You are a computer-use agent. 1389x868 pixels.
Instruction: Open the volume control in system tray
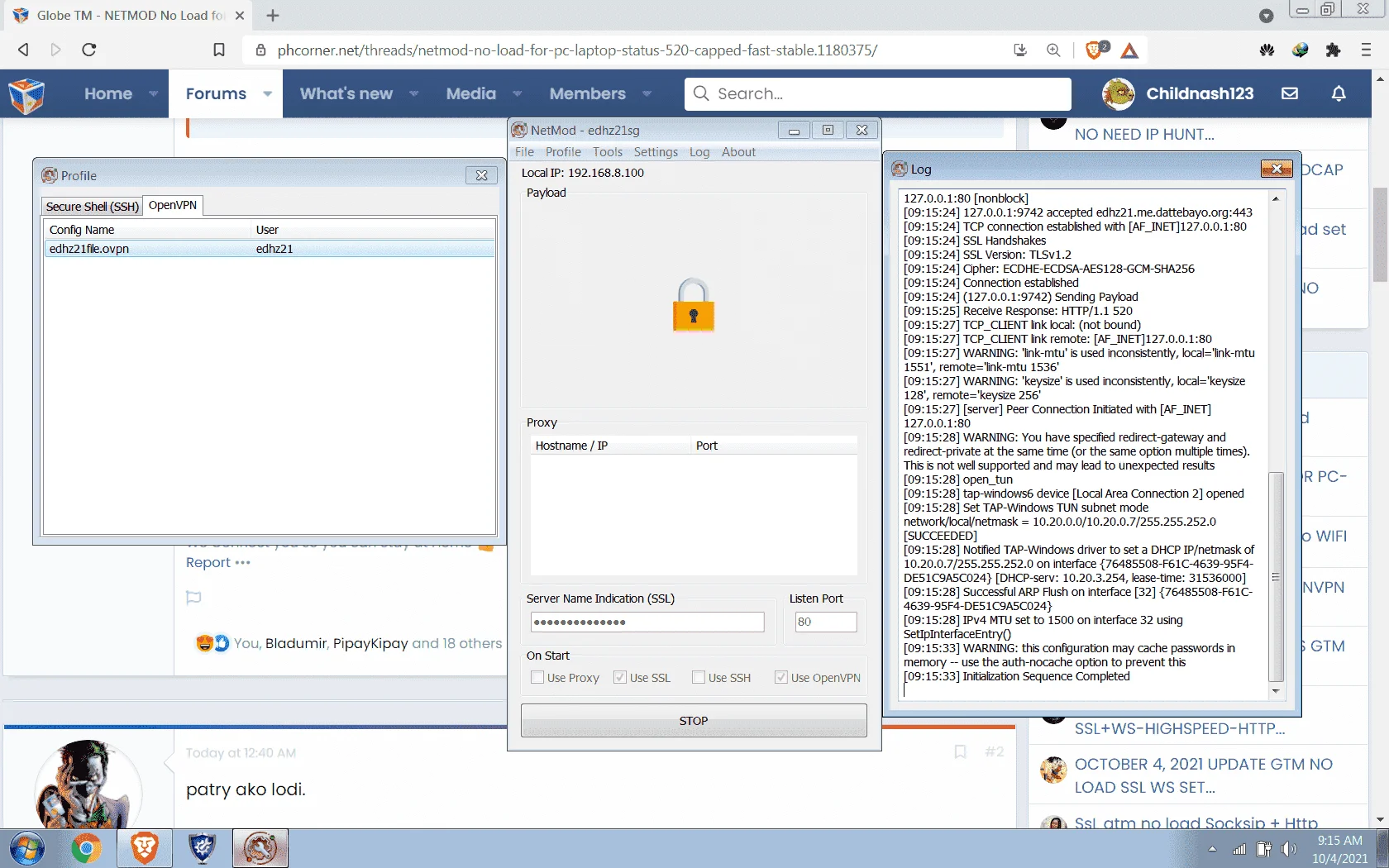click(x=1289, y=849)
